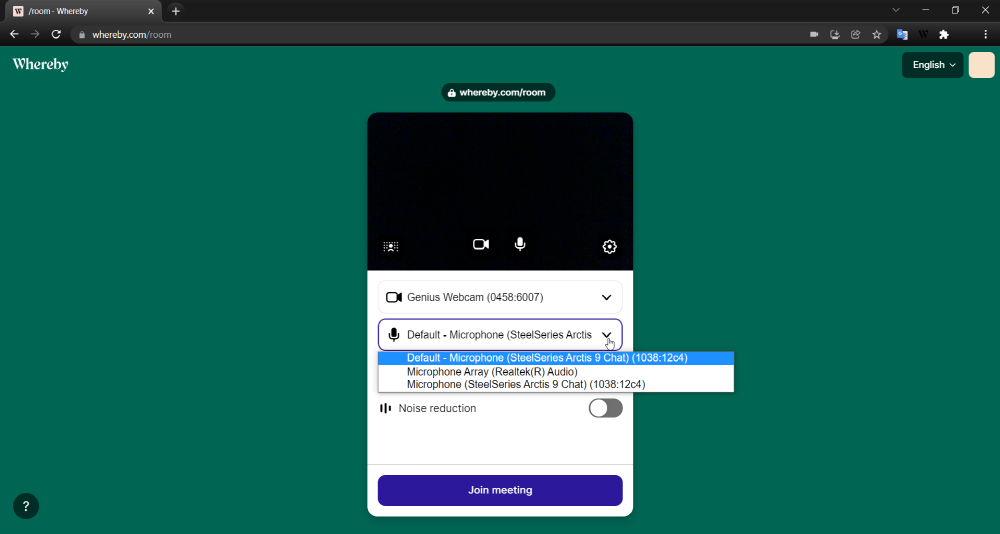Viewport: 1000px width, 534px height.
Task: Click the help question mark button
Action: [26, 506]
